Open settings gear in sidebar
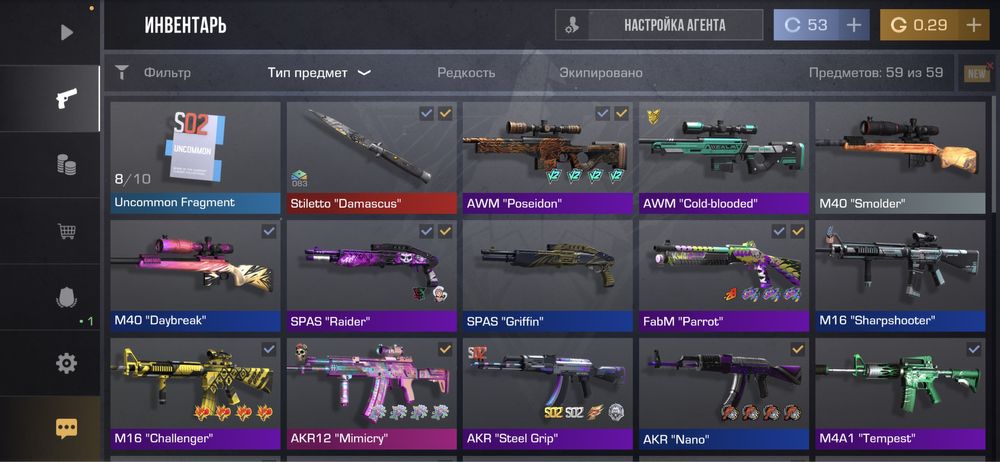1000x462 pixels. click(x=66, y=364)
